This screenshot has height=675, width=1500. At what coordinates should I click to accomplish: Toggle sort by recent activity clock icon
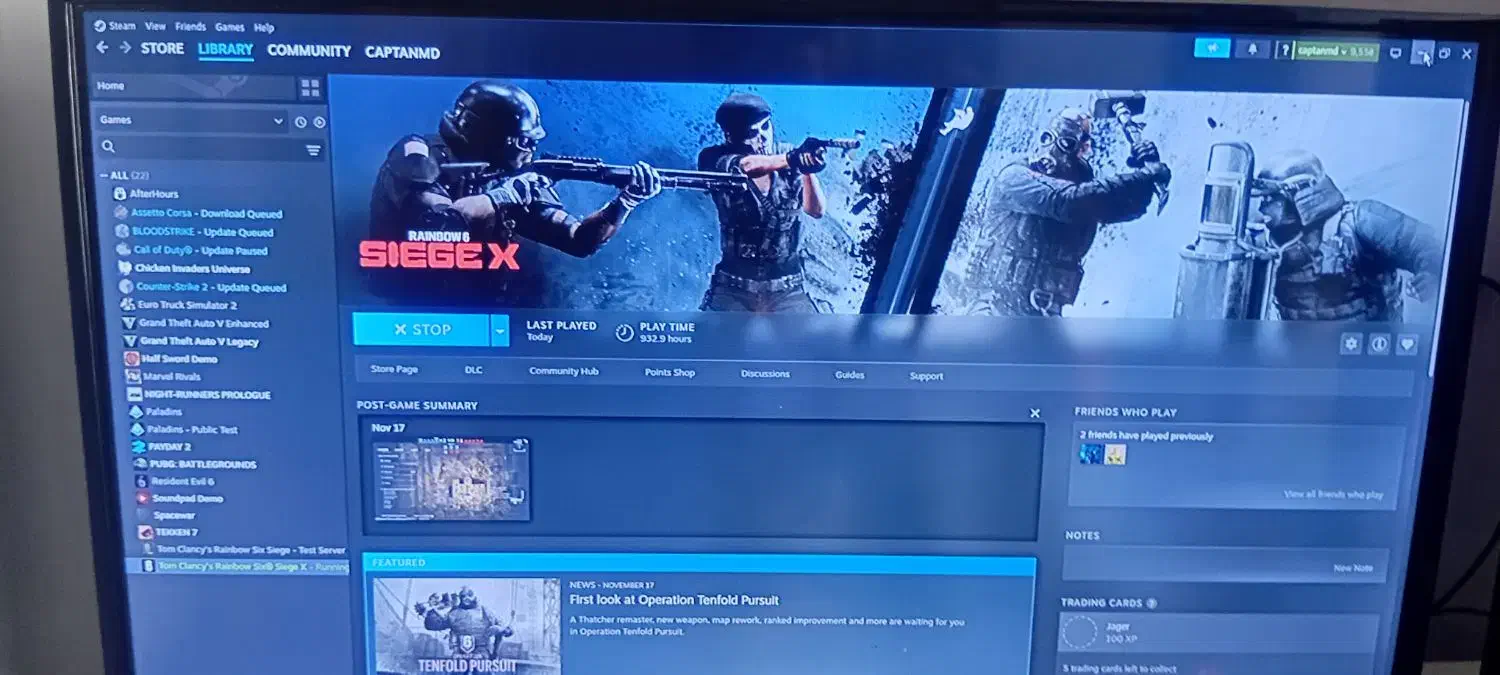(300, 122)
